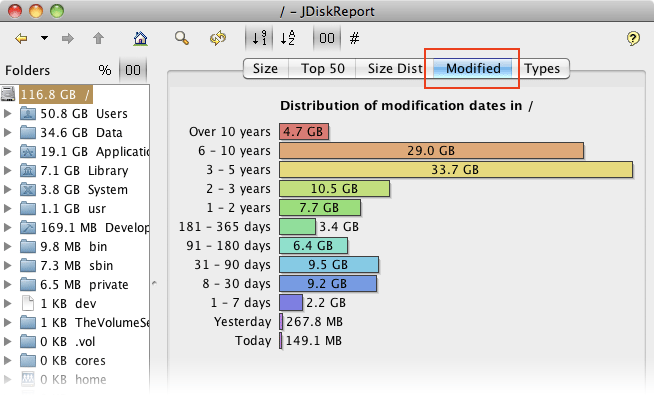Click the Users folder icon

tap(28, 113)
